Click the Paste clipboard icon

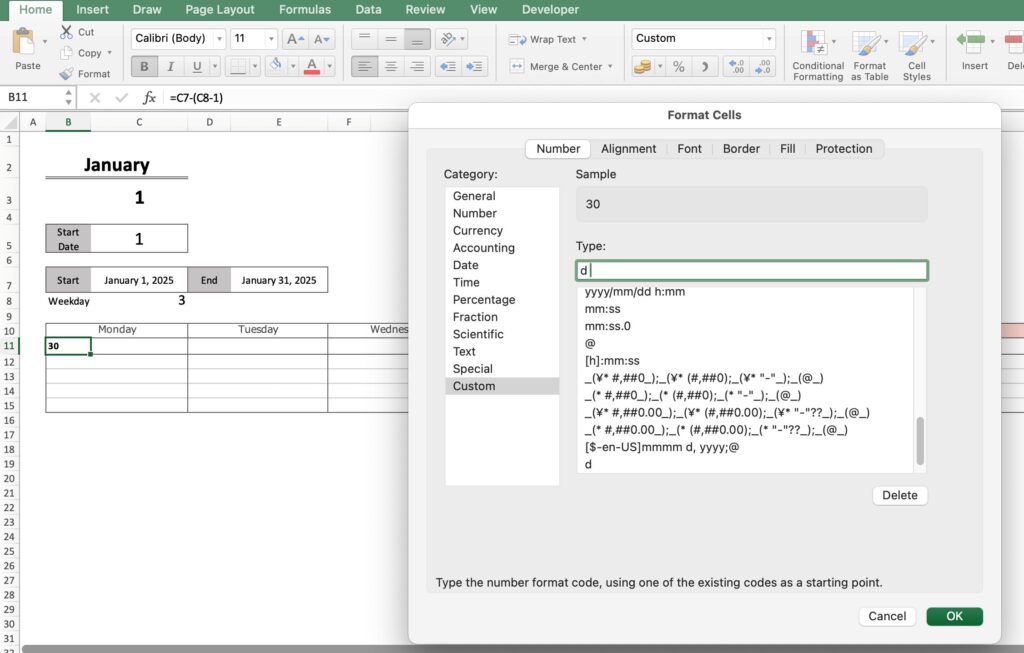tap(25, 42)
